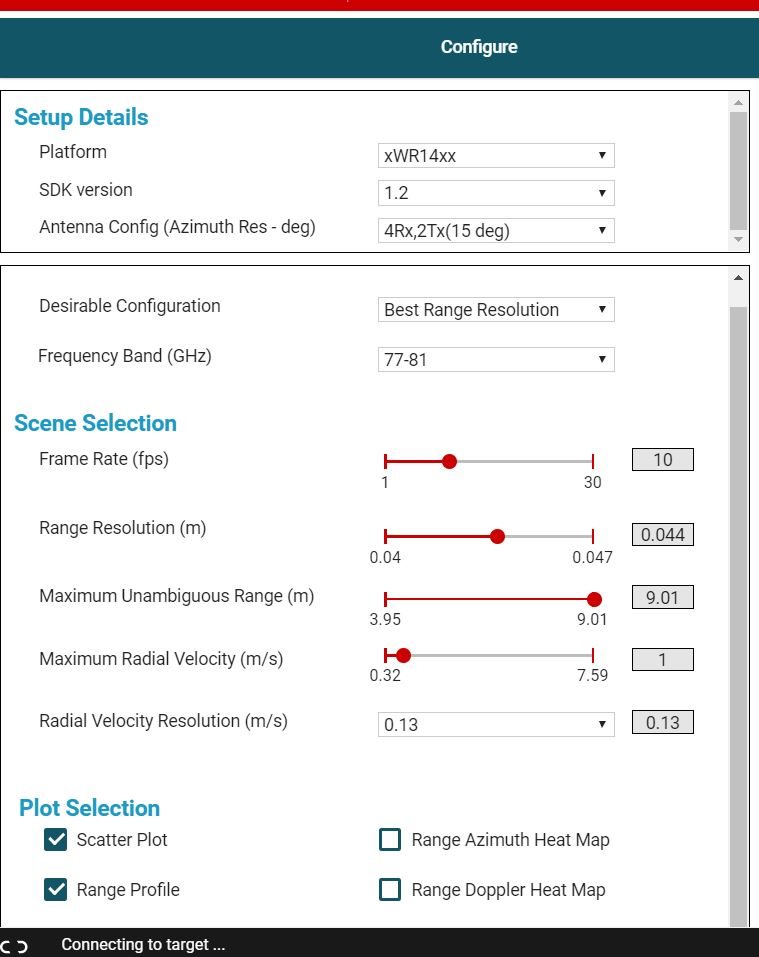This screenshot has width=759, height=957.
Task: Click Setup Details scroll down arrow
Action: pyautogui.click(x=738, y=240)
